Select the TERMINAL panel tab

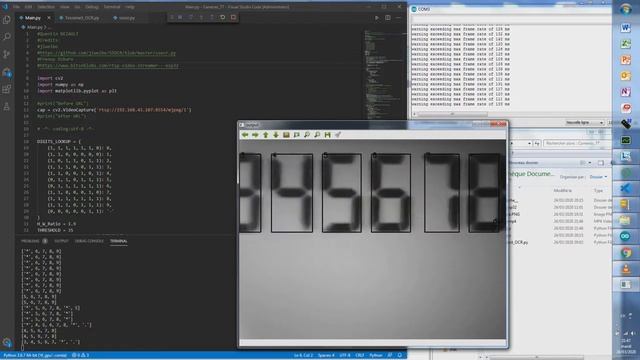click(x=118, y=241)
